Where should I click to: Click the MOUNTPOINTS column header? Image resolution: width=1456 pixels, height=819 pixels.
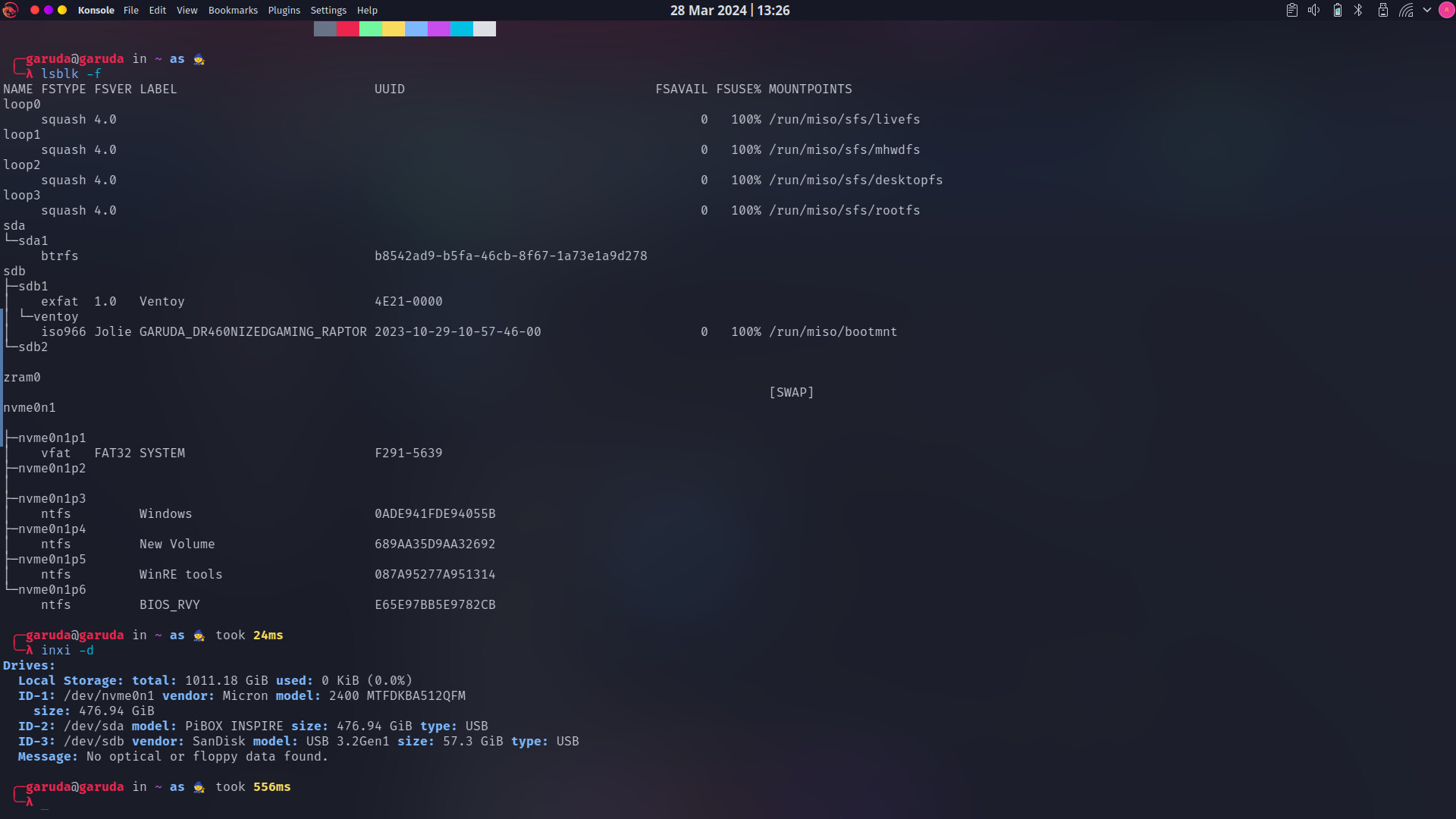tap(810, 89)
